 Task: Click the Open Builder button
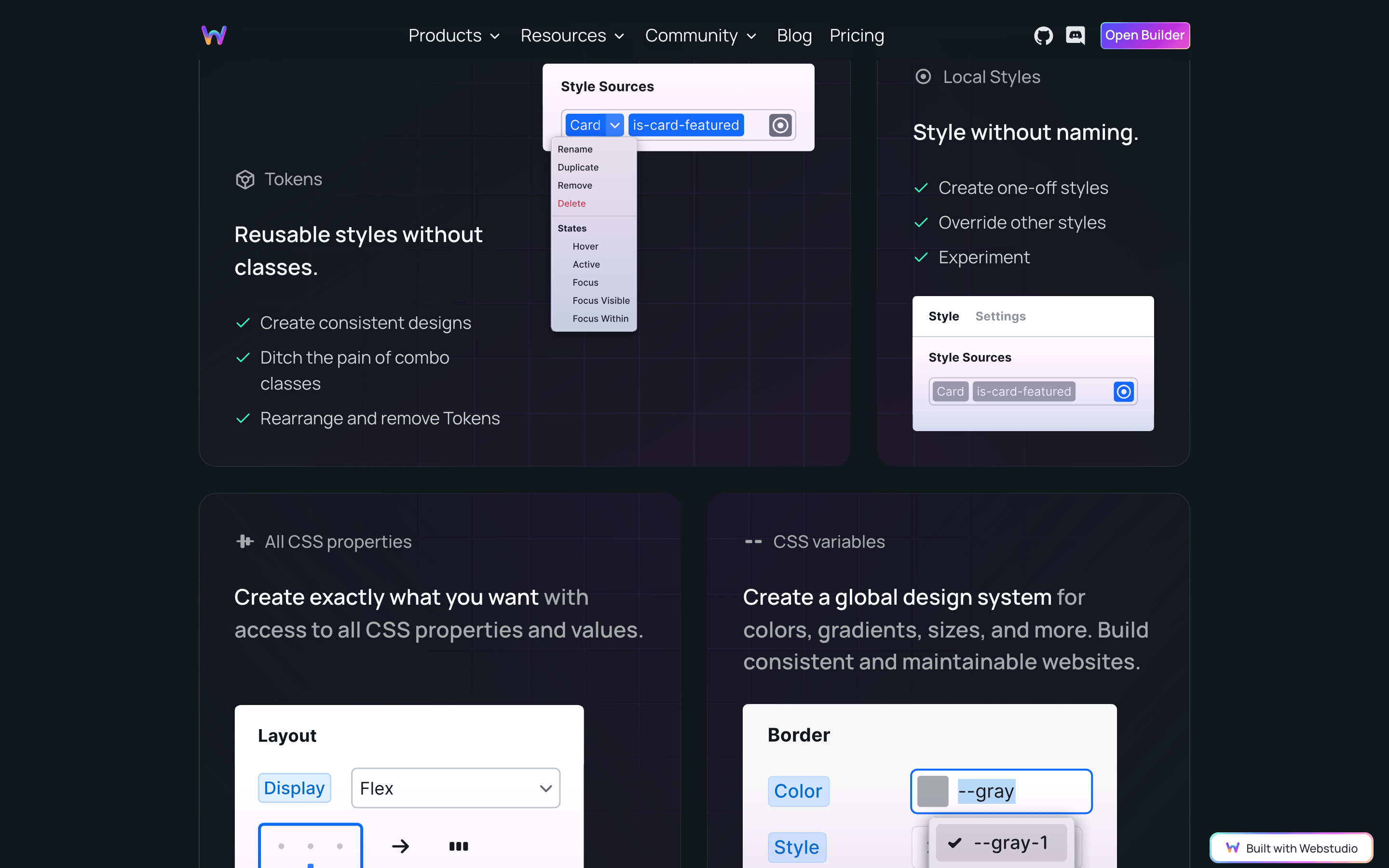coord(1145,36)
